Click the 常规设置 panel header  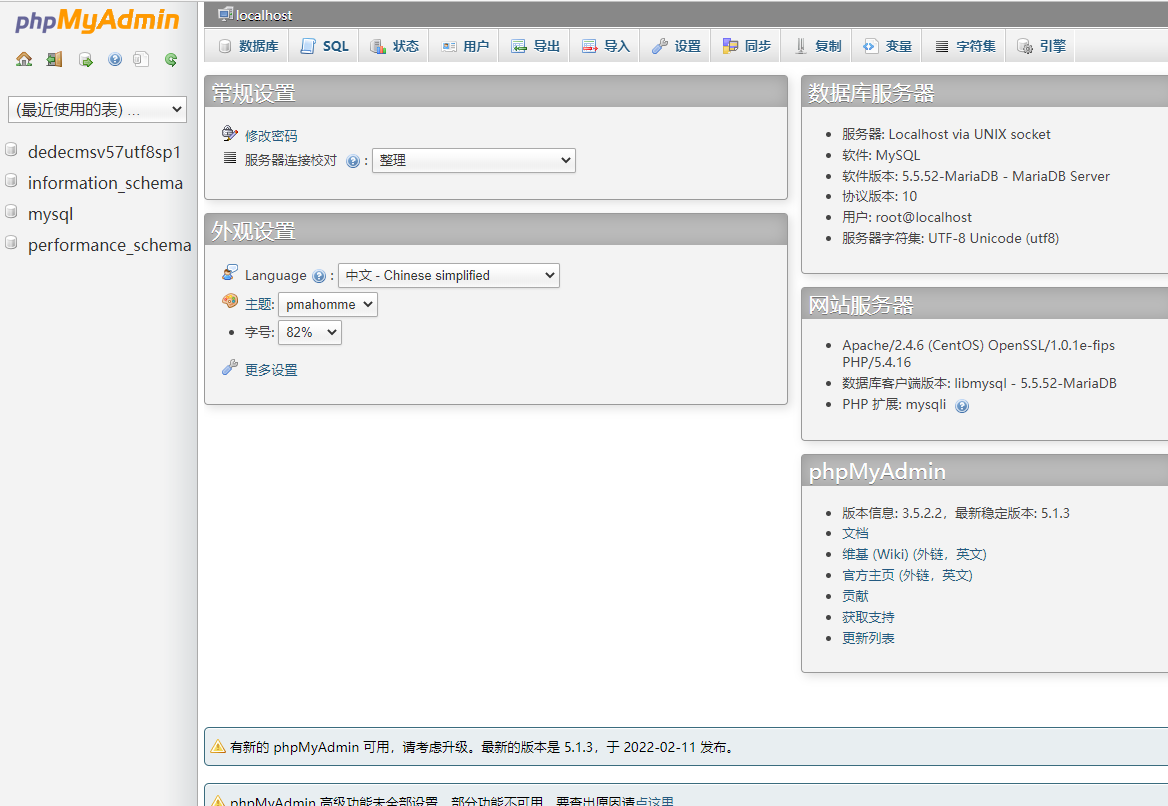(496, 92)
